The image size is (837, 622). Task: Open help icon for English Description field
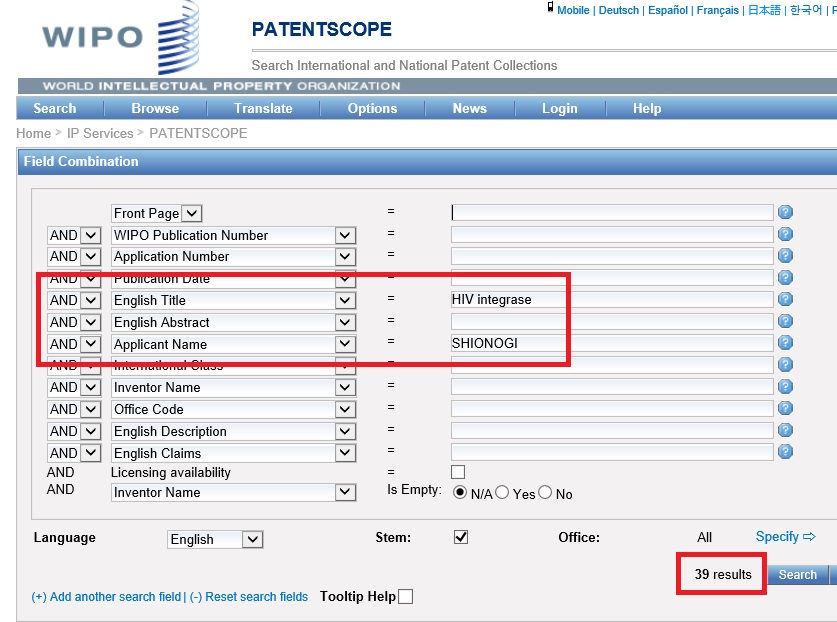coord(785,430)
